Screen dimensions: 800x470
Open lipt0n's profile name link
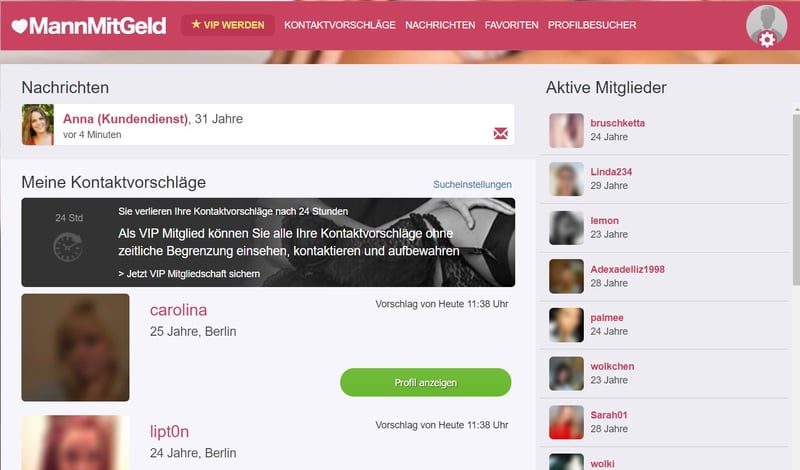click(x=169, y=432)
